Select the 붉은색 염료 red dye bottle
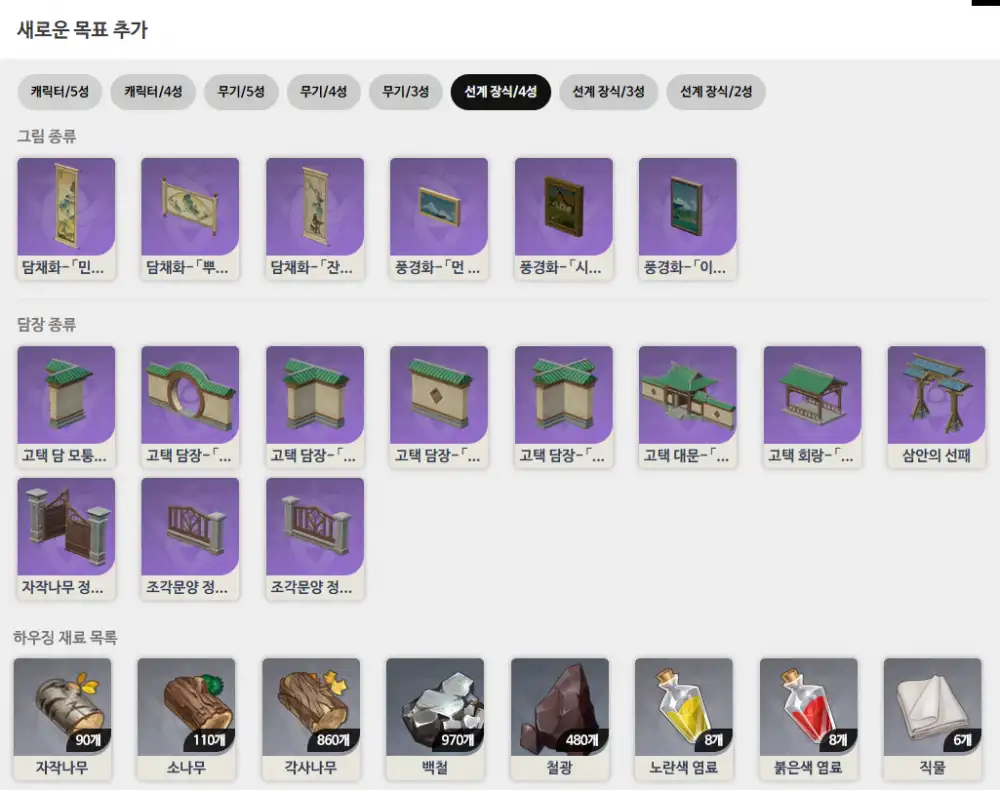1000x790 pixels. [808, 718]
